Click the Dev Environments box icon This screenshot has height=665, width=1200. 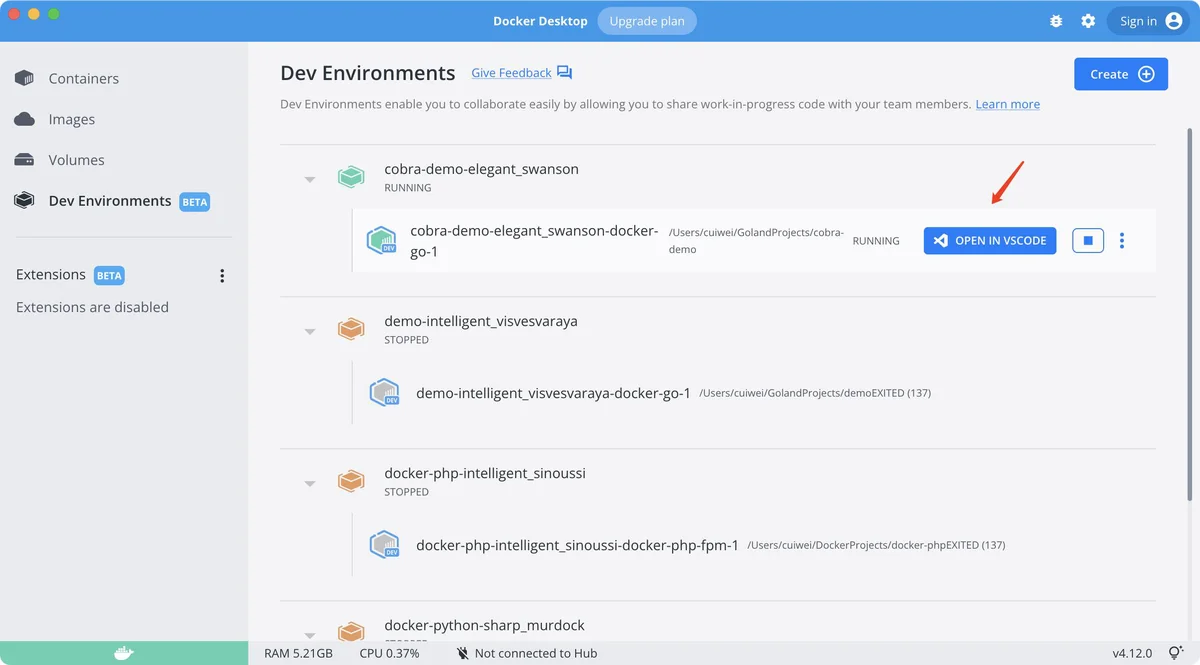tap(24, 201)
